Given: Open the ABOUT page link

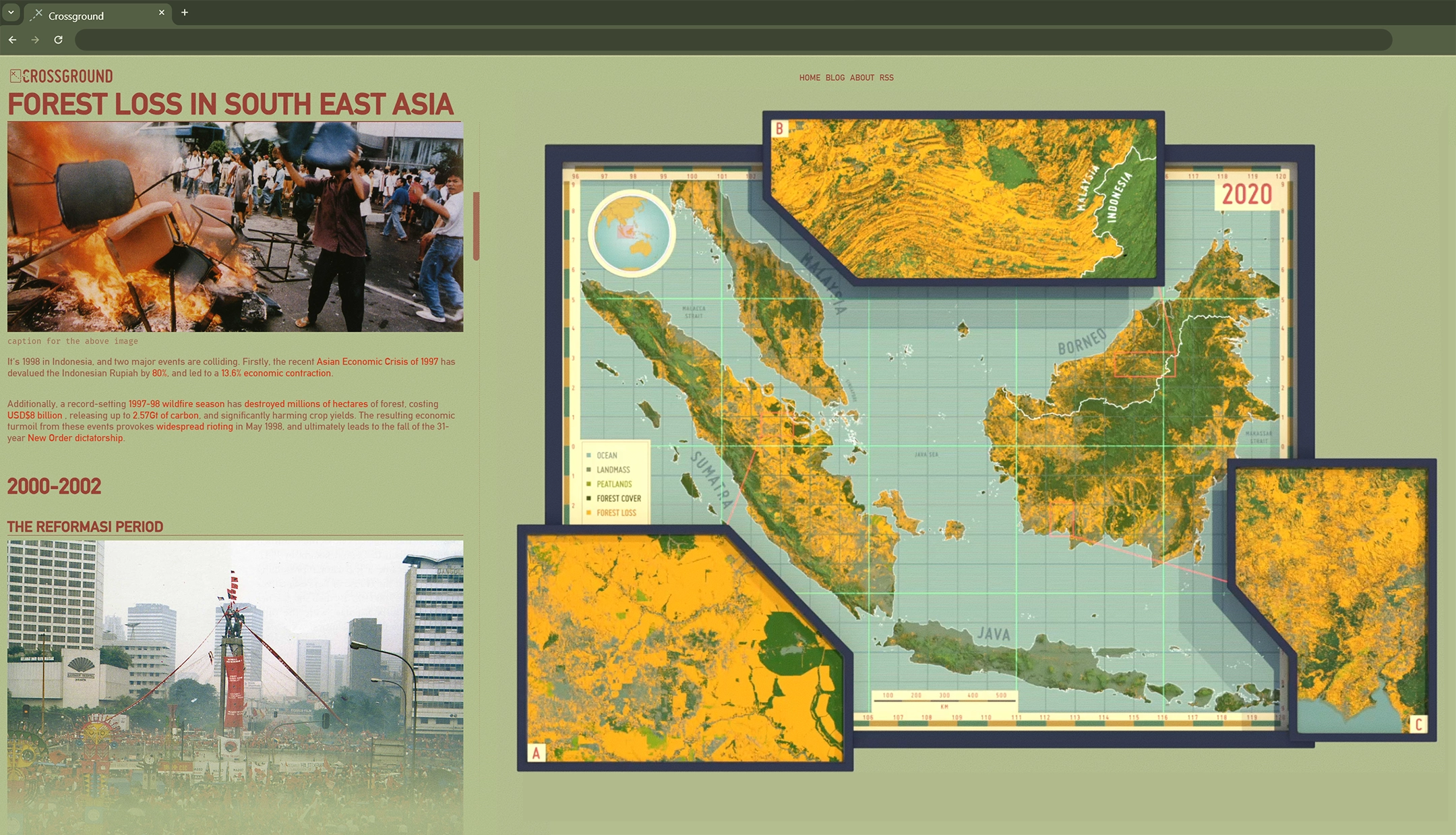Looking at the screenshot, I should (861, 78).
